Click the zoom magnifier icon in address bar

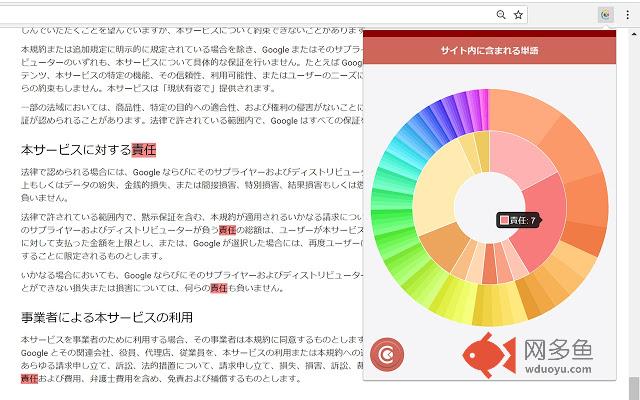501,15
